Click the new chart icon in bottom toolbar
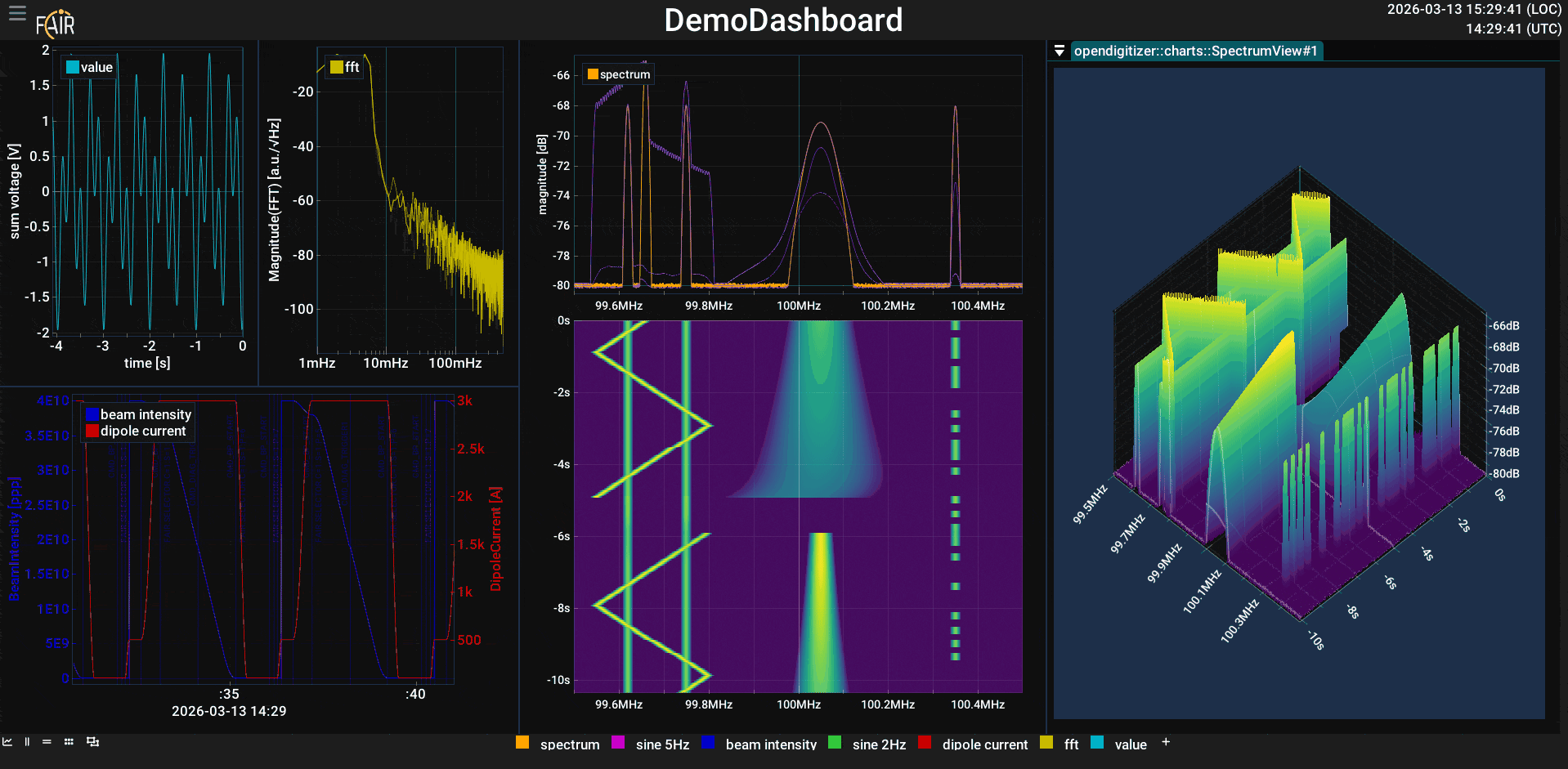Screen dimensions: 1568x769 pyautogui.click(x=7, y=742)
